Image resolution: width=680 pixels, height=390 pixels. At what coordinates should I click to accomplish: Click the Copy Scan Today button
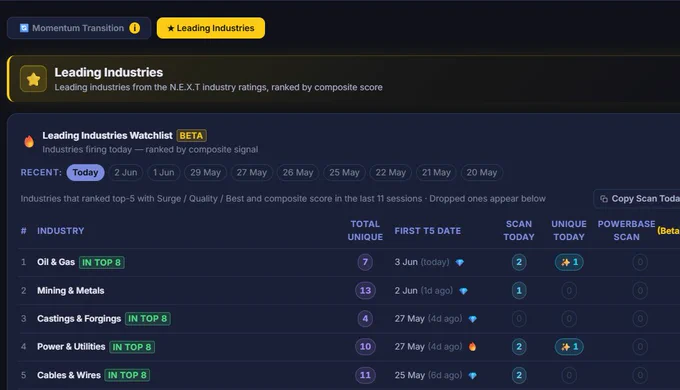pos(637,199)
